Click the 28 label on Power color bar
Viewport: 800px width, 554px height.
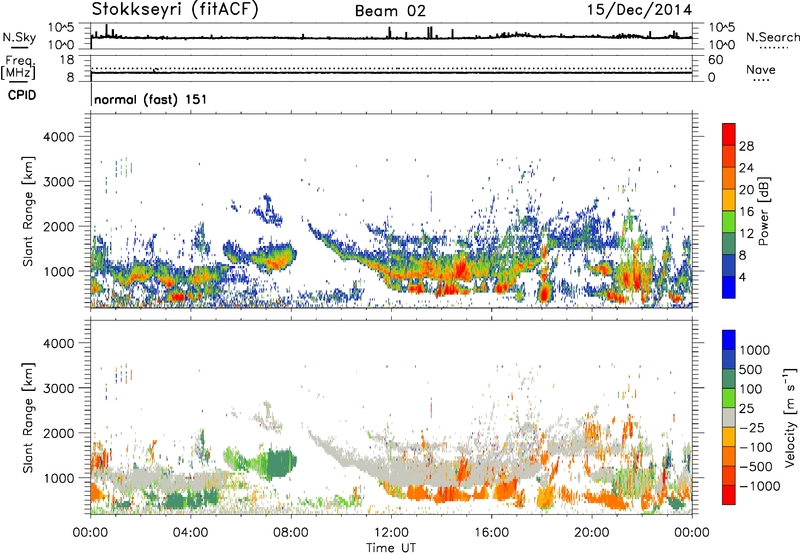pos(746,146)
